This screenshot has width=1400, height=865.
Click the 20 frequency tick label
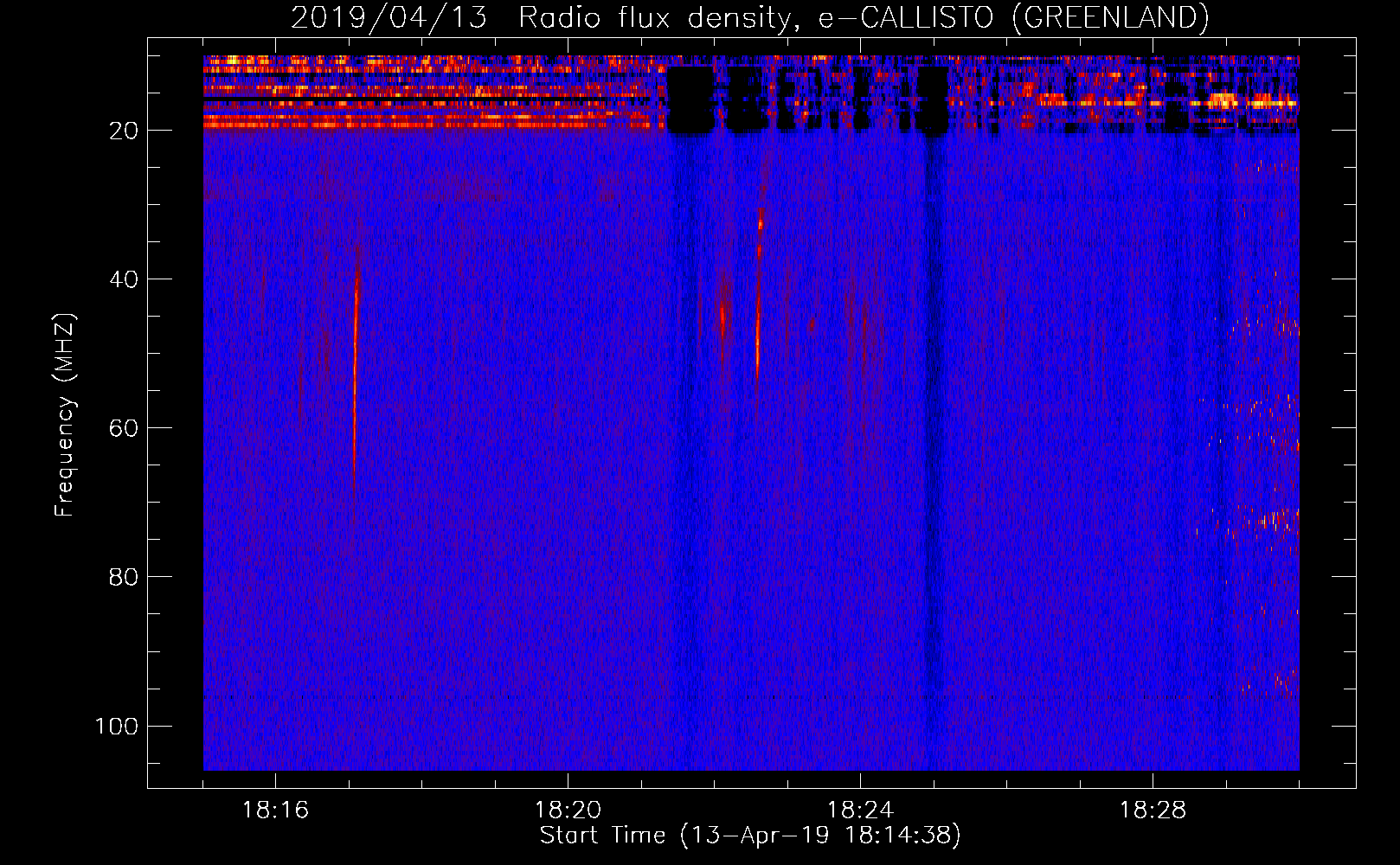(124, 131)
